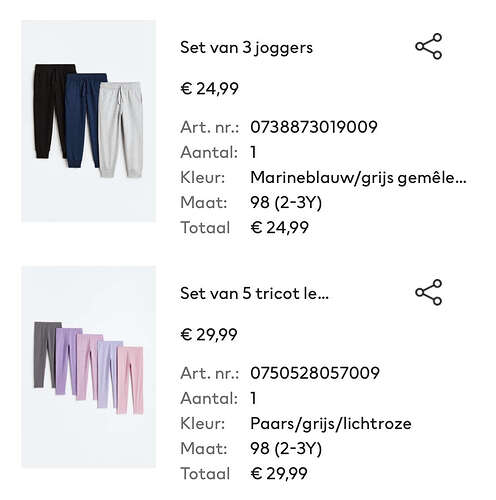The height and width of the screenshot is (500, 496).
Task: Share the Set van 3 joggers item
Action: point(428,46)
